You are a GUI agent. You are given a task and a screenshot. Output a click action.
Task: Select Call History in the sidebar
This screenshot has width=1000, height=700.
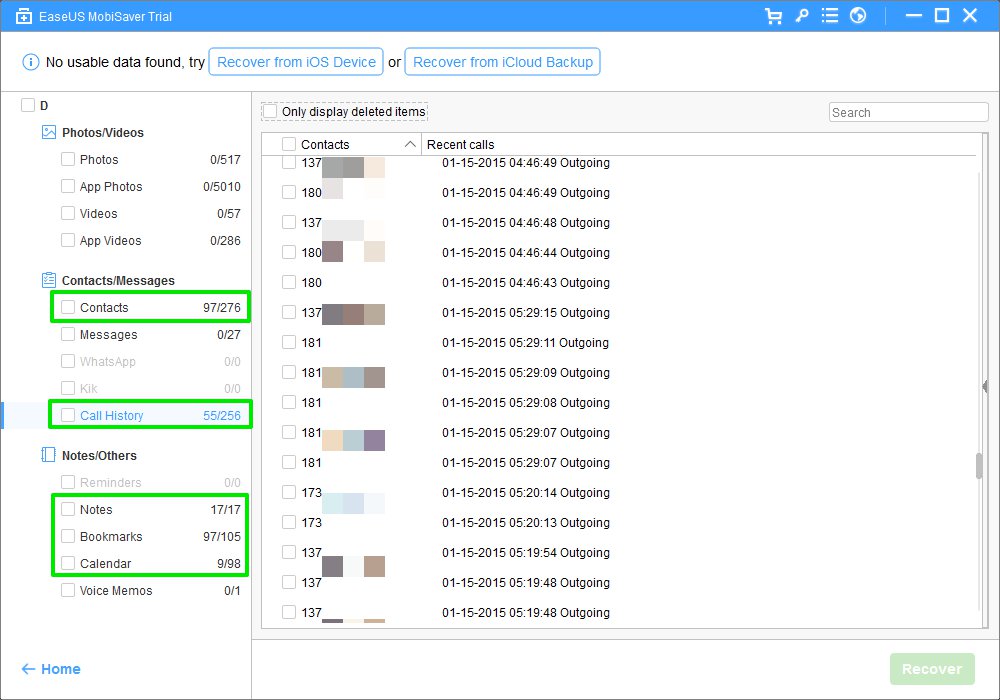pos(111,415)
